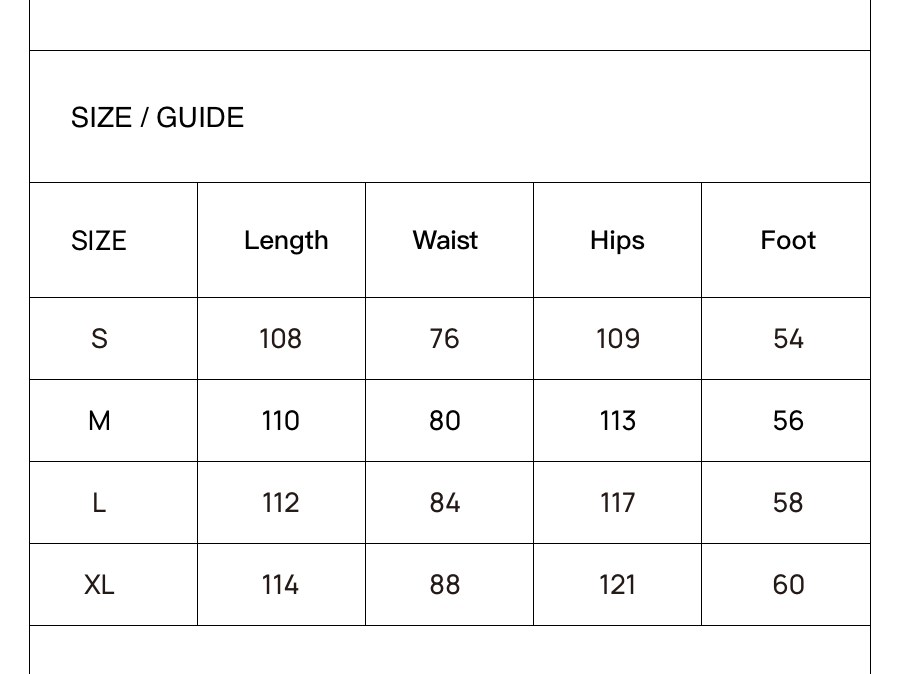Click the SIZE / GUIDE heading

click(x=157, y=118)
